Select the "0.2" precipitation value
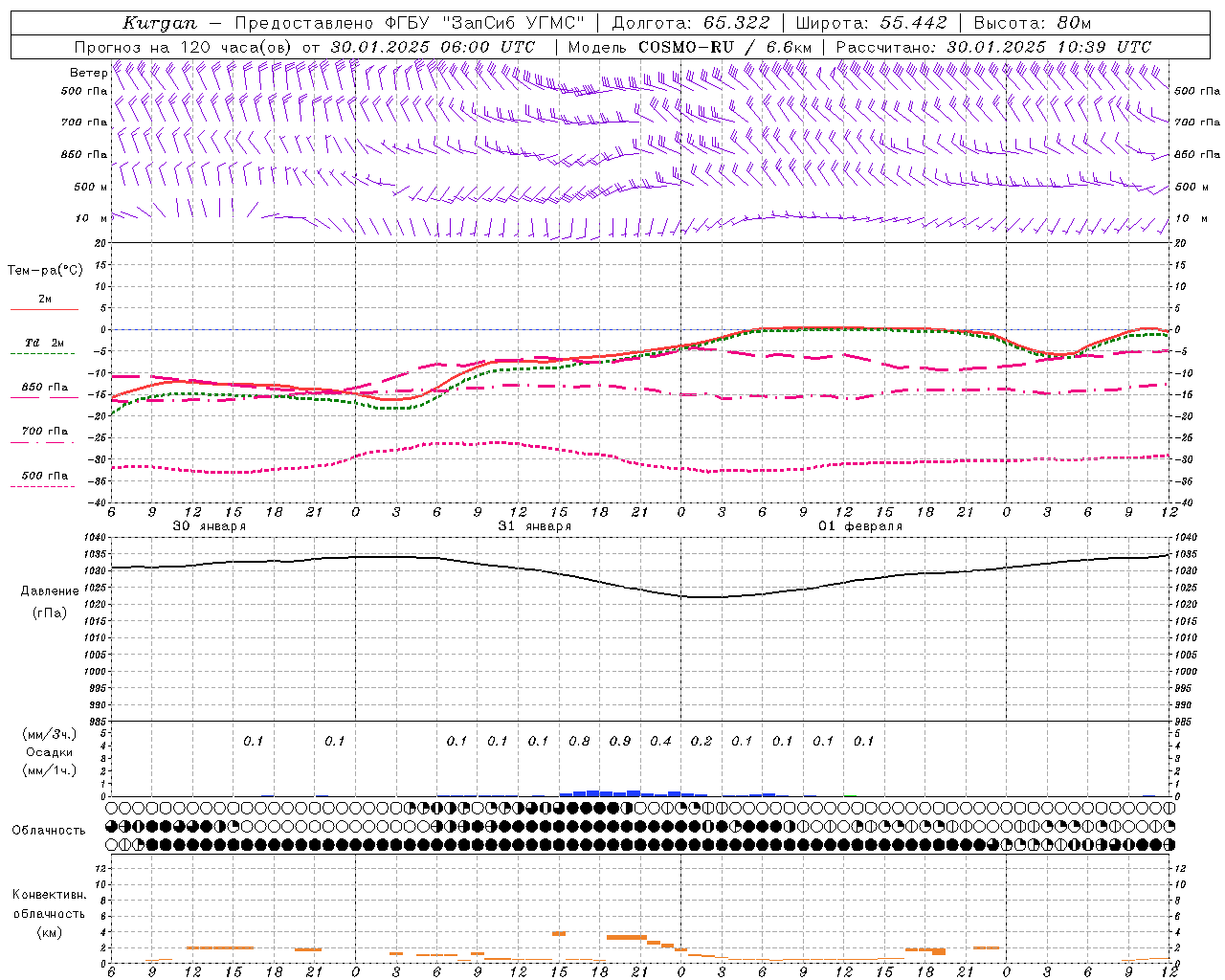1225x980 pixels. click(702, 741)
